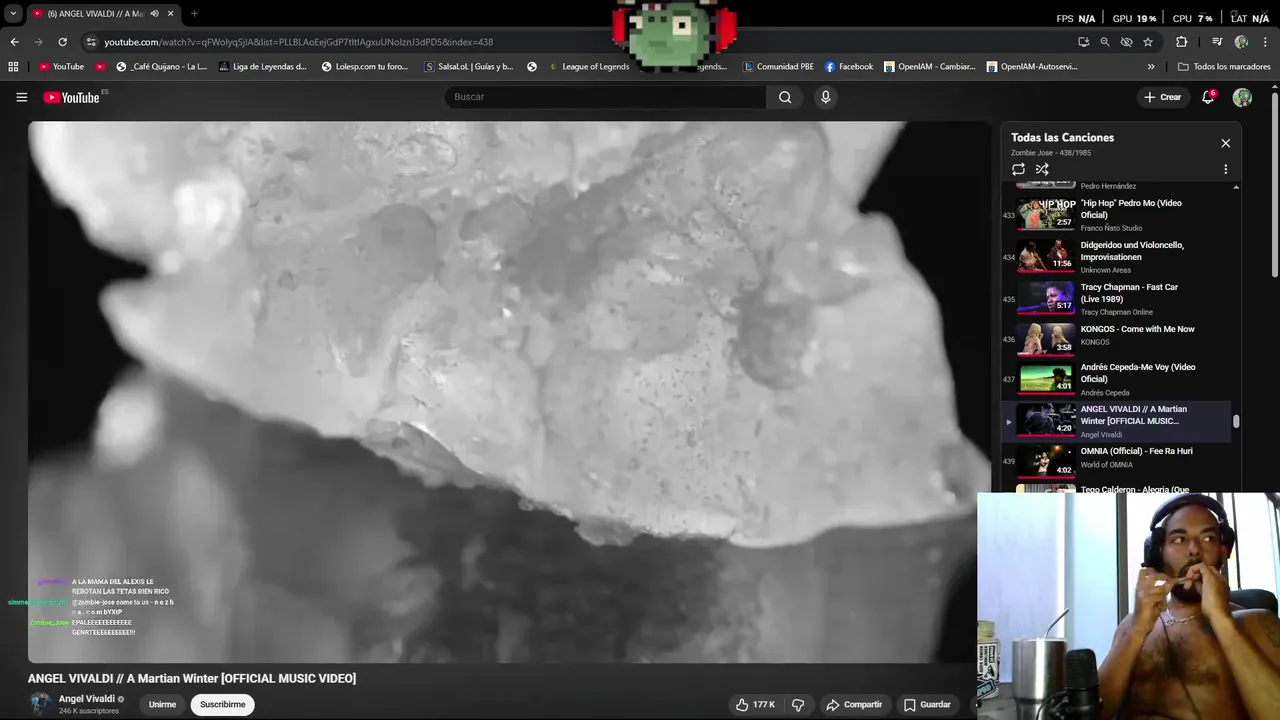Open the apps grid in the bookmarks bar
The height and width of the screenshot is (720, 1280).
click(x=13, y=67)
